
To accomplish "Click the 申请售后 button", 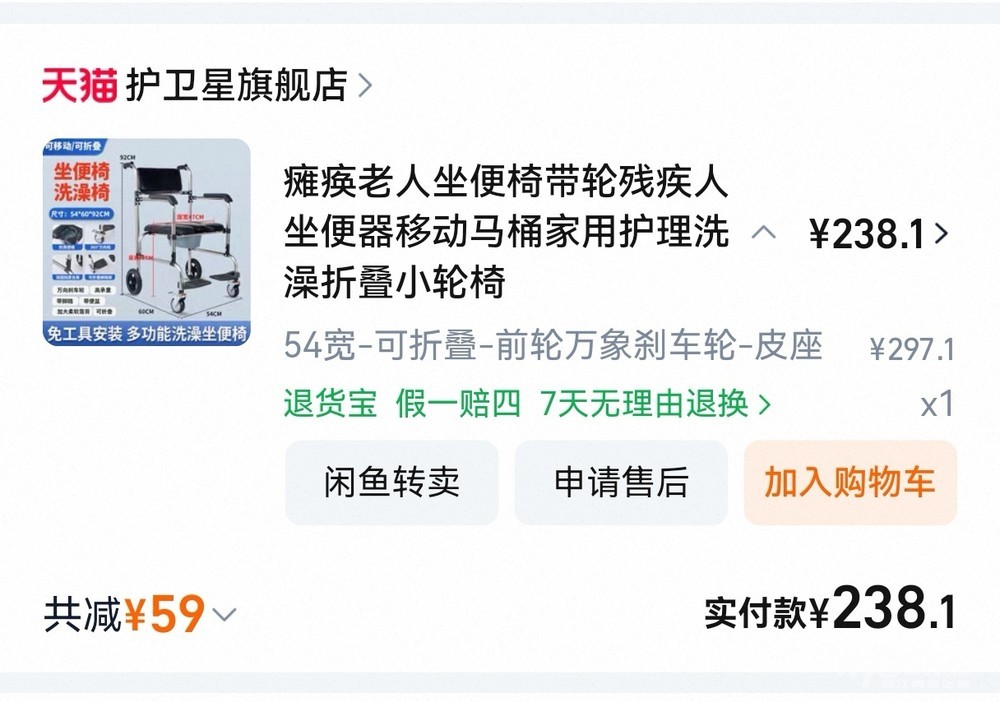I will [x=621, y=483].
